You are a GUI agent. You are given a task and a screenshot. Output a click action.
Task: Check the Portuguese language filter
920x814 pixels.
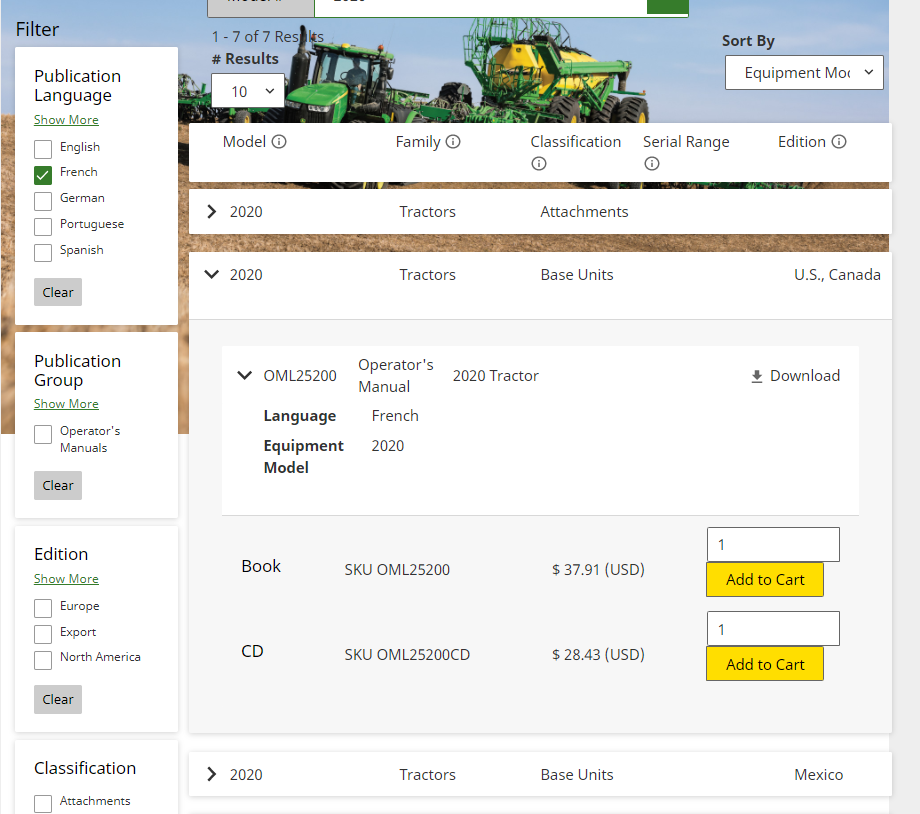pos(43,227)
